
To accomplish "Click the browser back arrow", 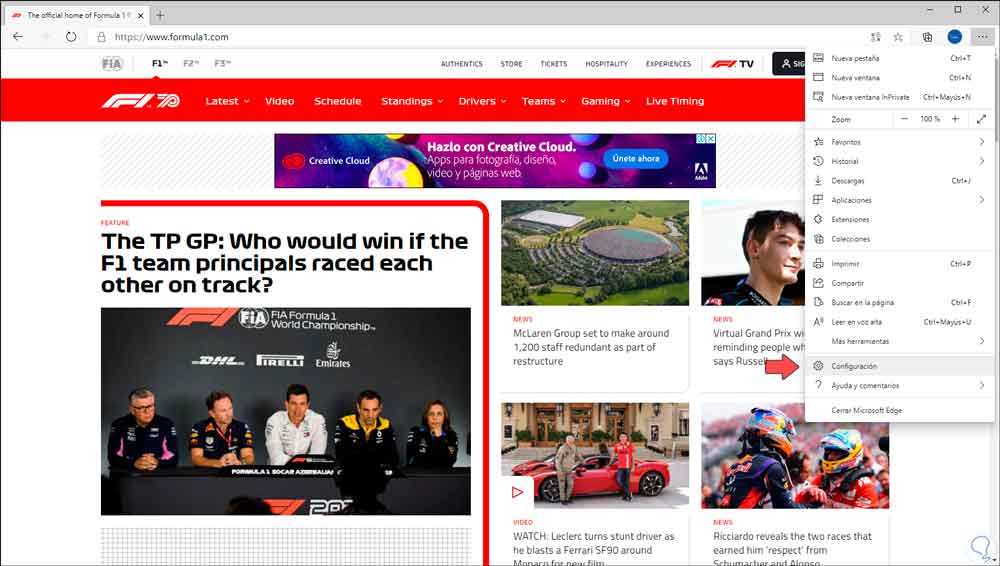I will pyautogui.click(x=18, y=37).
